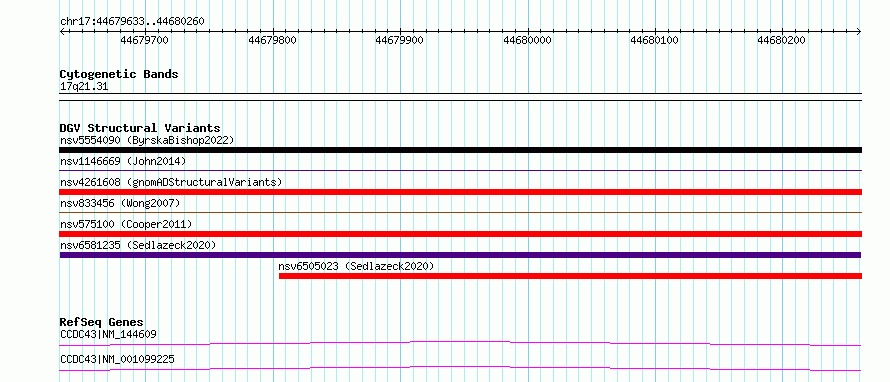Click the RefSeq Genes track heading
Image resolution: width=890 pixels, height=382 pixels.
pyautogui.click(x=102, y=322)
